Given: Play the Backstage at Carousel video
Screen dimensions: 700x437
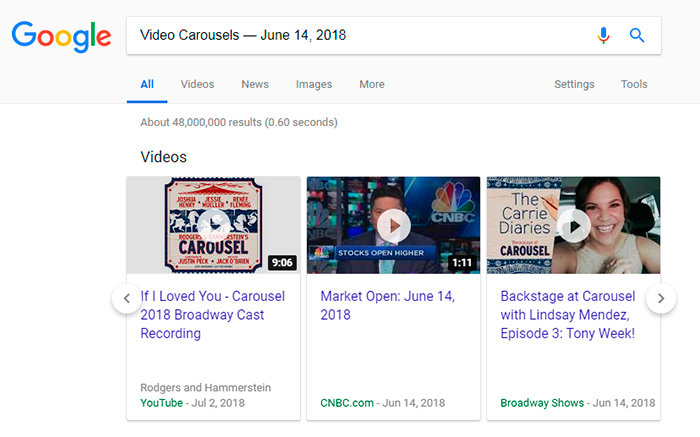Looking at the screenshot, I should click(574, 226).
